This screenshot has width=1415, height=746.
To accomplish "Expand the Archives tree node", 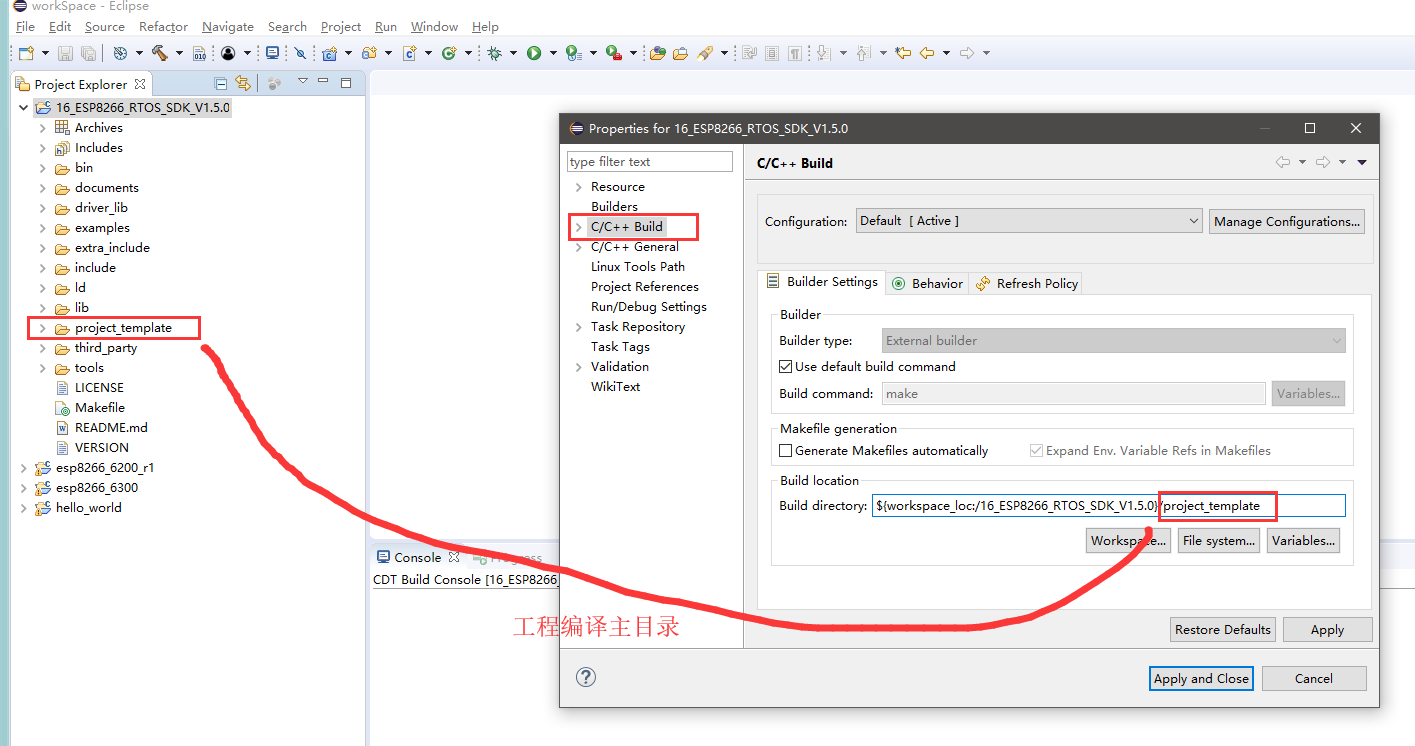I will pos(42,128).
